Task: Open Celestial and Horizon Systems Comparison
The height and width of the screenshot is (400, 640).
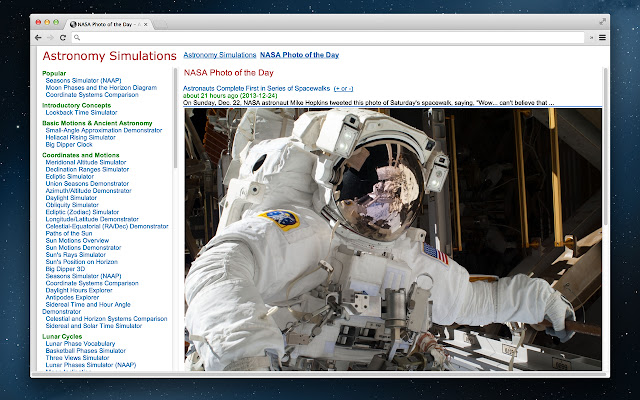Action: tap(106, 319)
